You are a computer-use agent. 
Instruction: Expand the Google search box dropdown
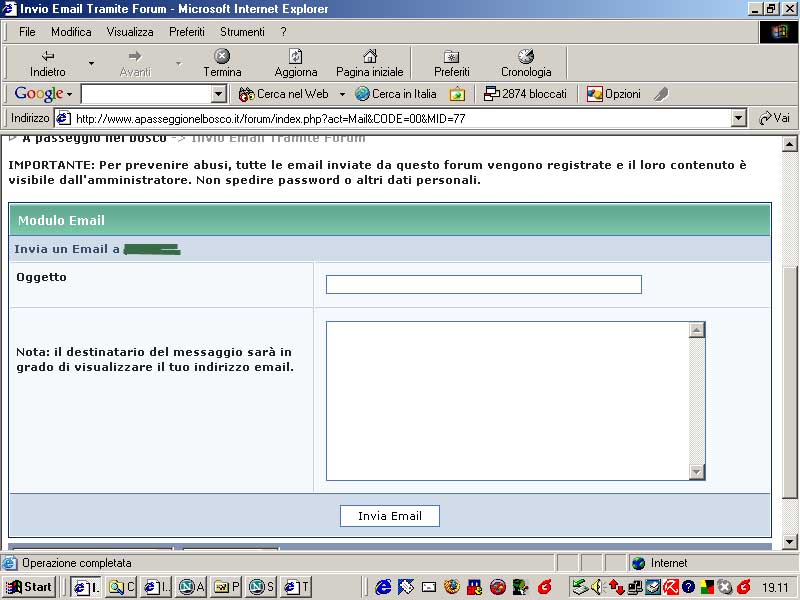[x=219, y=94]
